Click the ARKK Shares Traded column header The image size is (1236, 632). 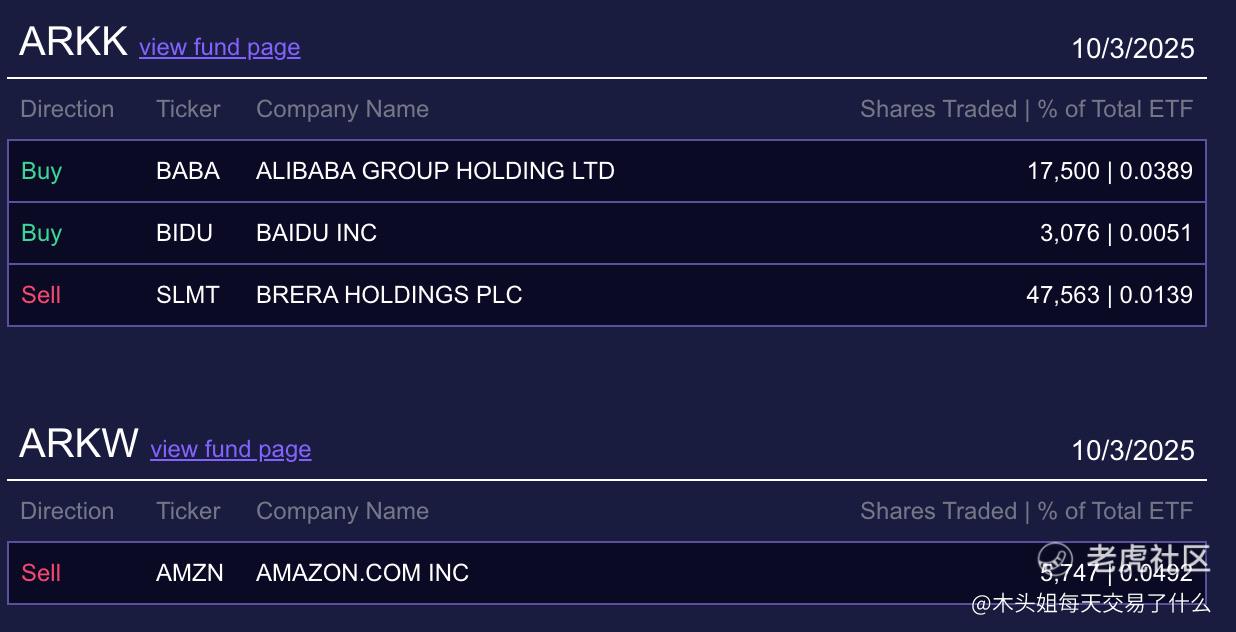tap(1026, 109)
